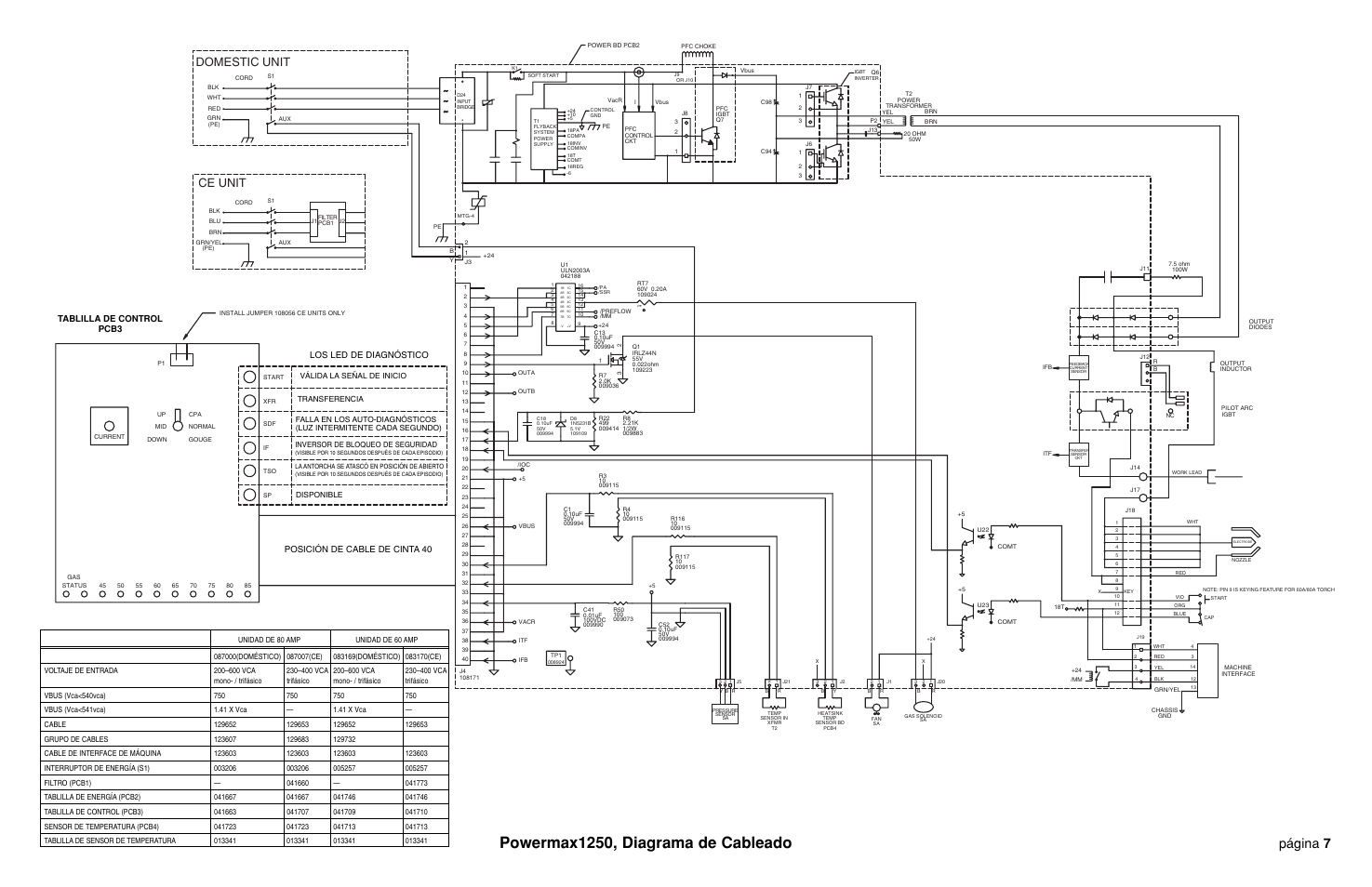
Task: Click the PFC CHOKE inductor symbol
Action: click(x=698, y=55)
